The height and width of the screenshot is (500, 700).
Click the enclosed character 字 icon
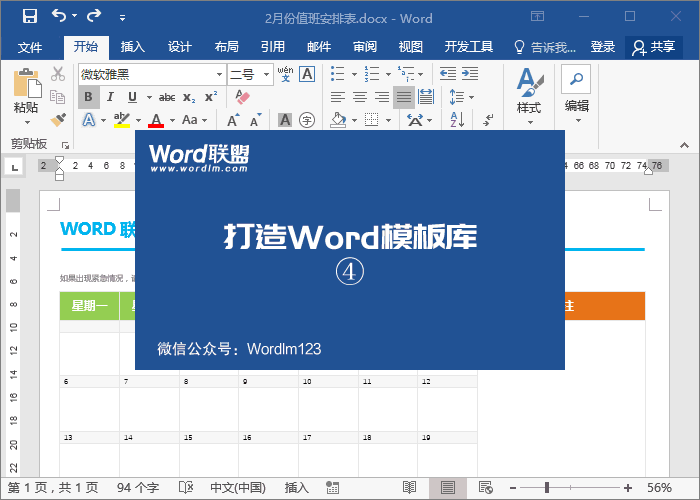pos(307,120)
